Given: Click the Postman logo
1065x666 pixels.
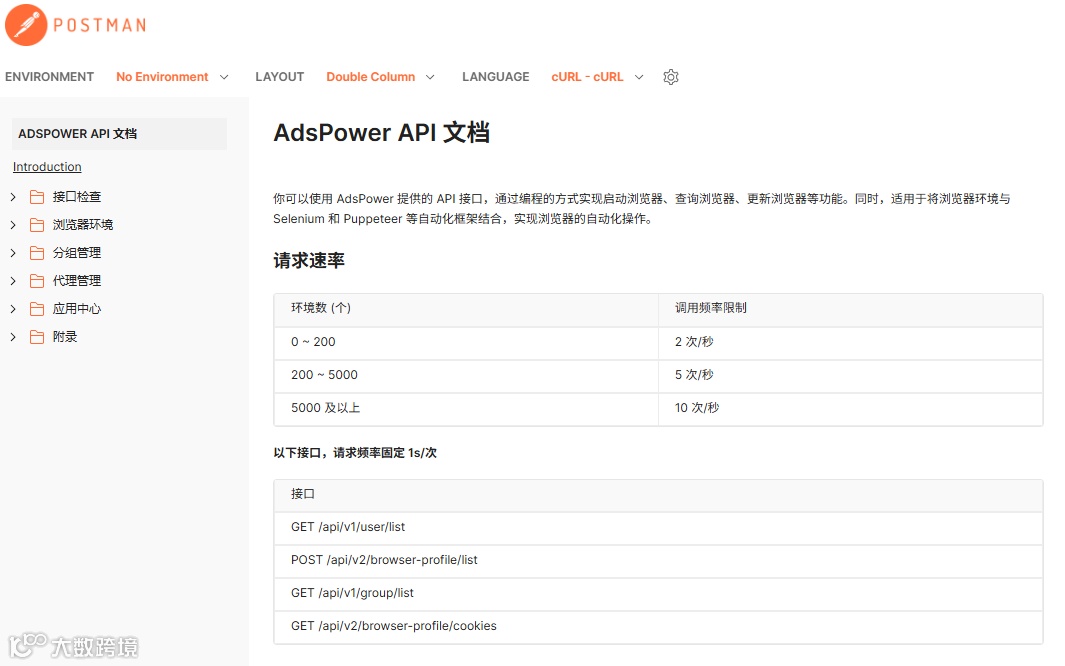Looking at the screenshot, I should (x=75, y=25).
